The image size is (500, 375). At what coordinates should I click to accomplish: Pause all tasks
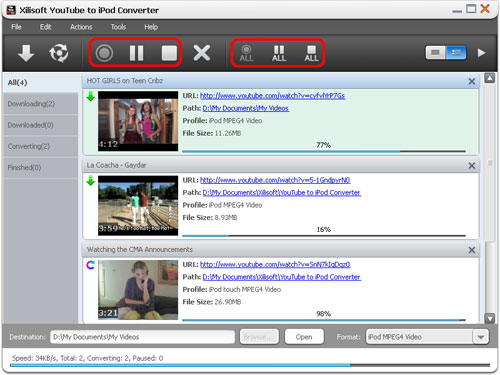(279, 53)
